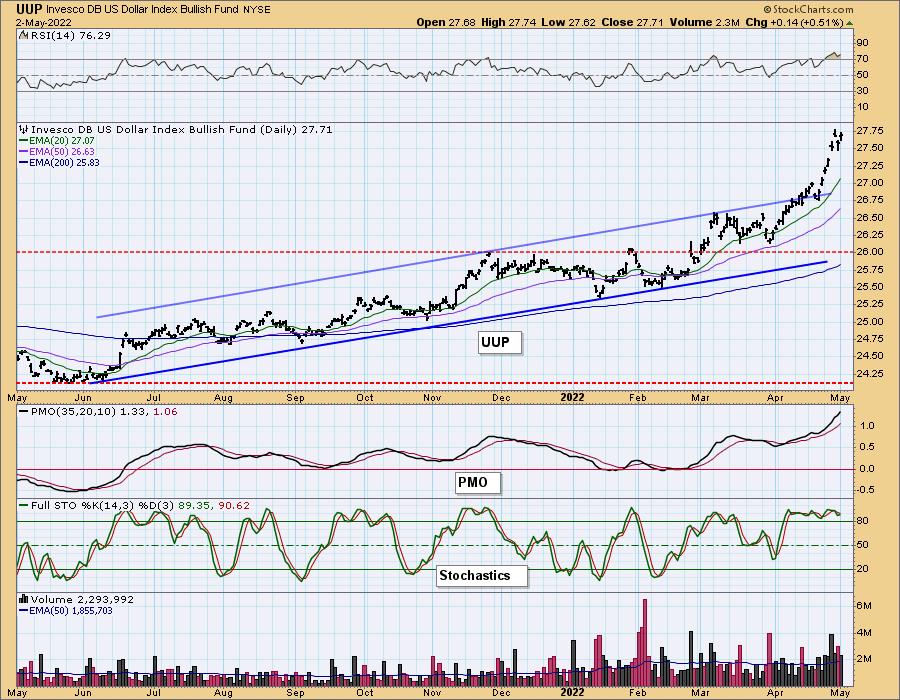Screen dimensions: 900x700
Task: Click the 27.75 price axis label
Action: point(870,131)
